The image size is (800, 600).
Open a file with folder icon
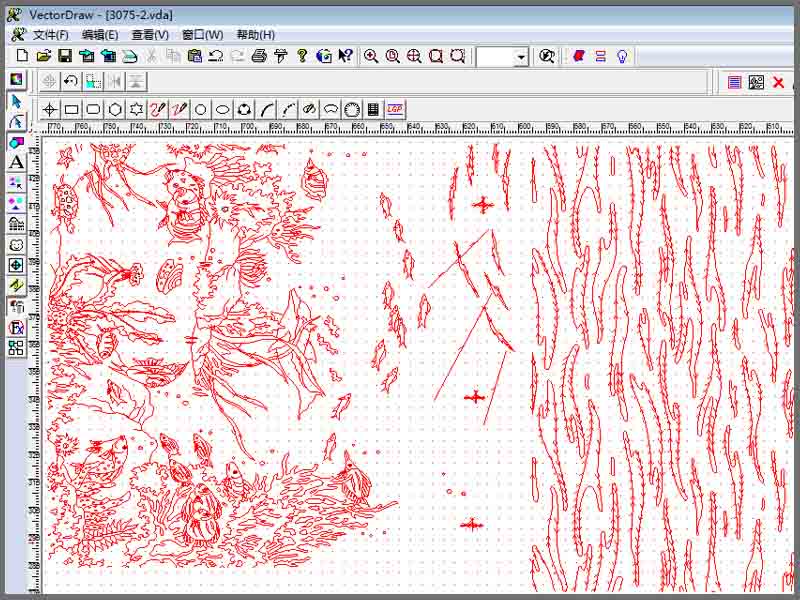click(x=43, y=56)
